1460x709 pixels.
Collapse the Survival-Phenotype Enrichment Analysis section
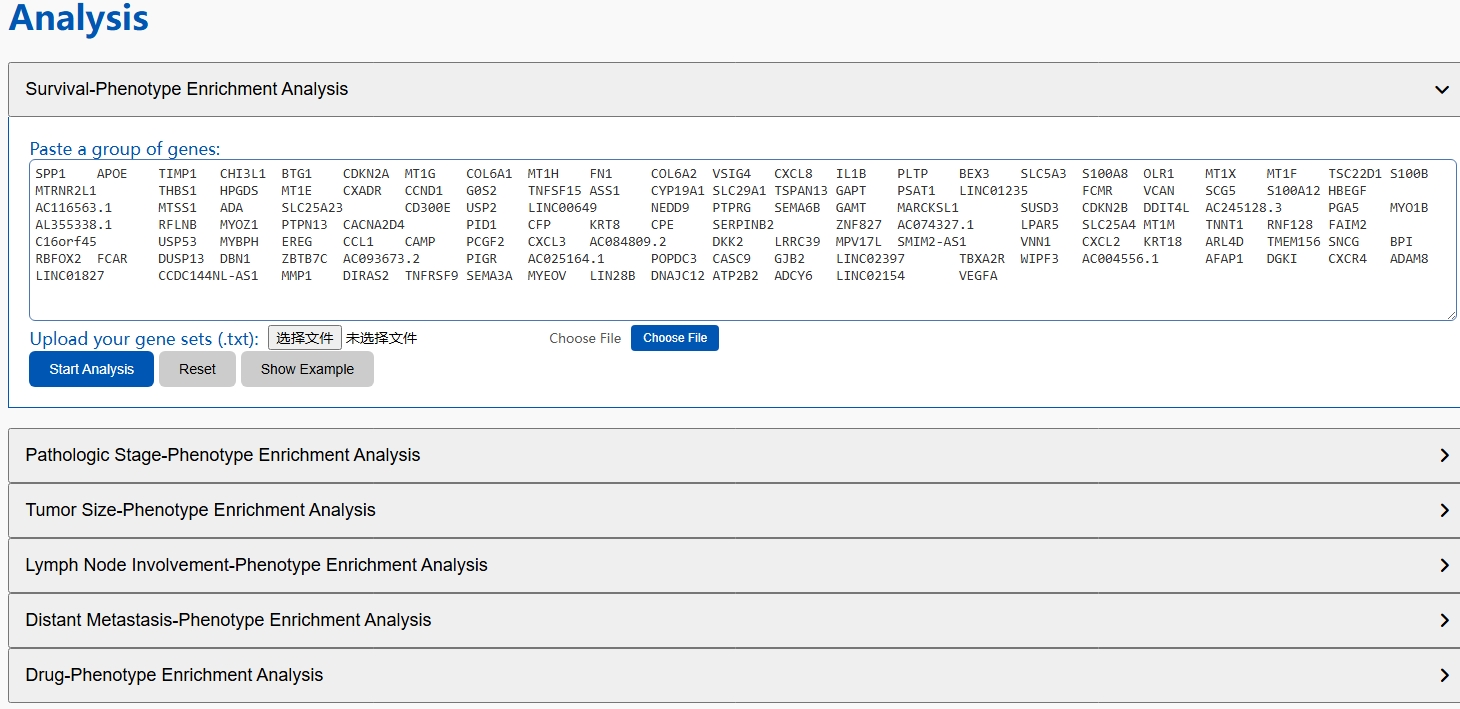[x=1443, y=89]
